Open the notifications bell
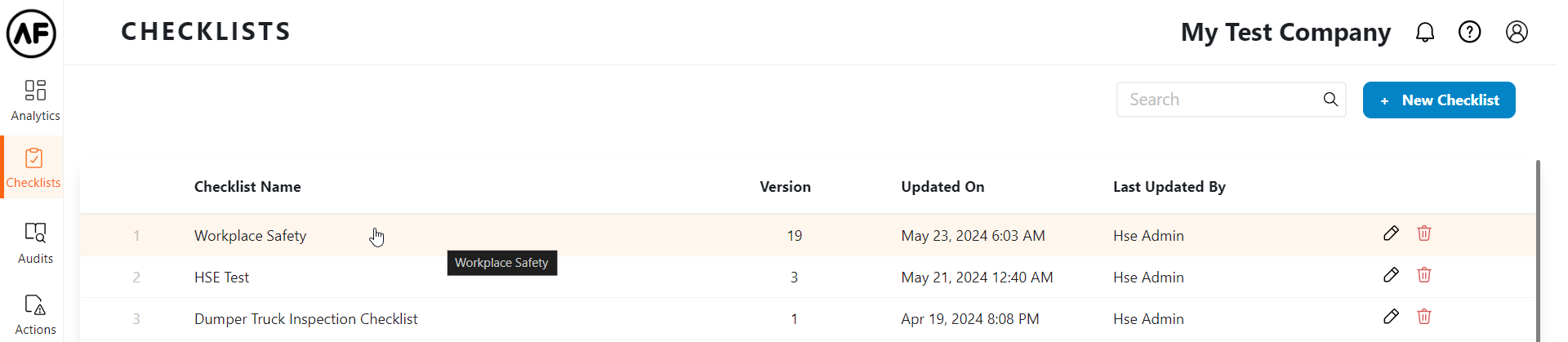This screenshot has height=342, width=1568. (1424, 32)
